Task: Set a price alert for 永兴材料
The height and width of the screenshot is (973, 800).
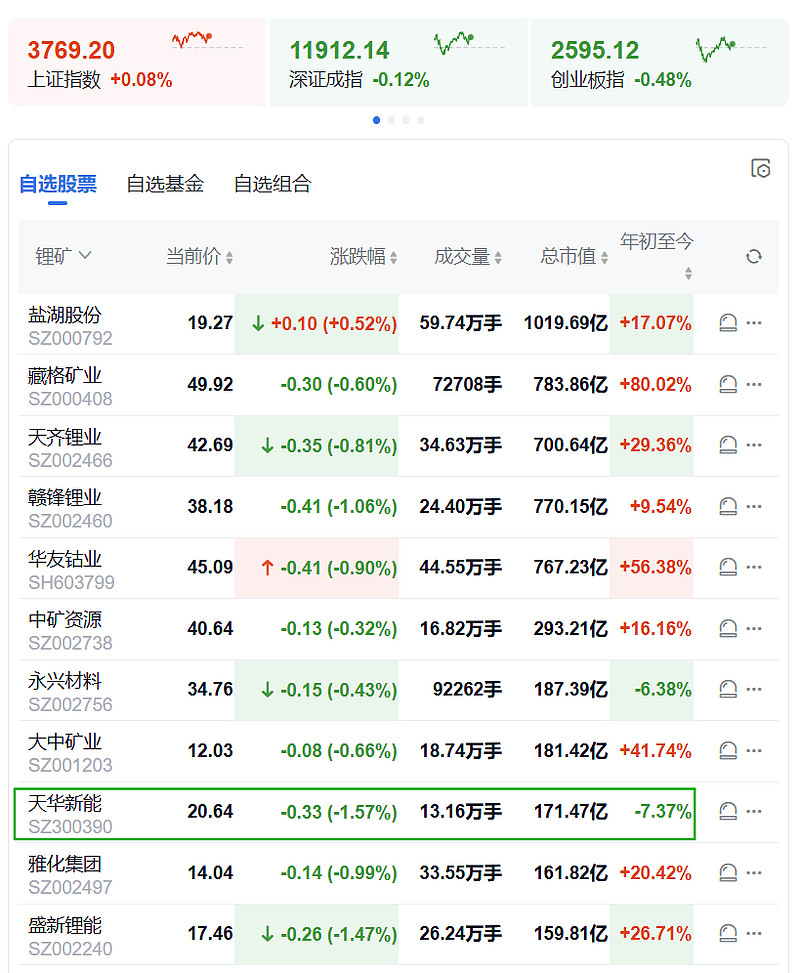Action: coord(728,689)
